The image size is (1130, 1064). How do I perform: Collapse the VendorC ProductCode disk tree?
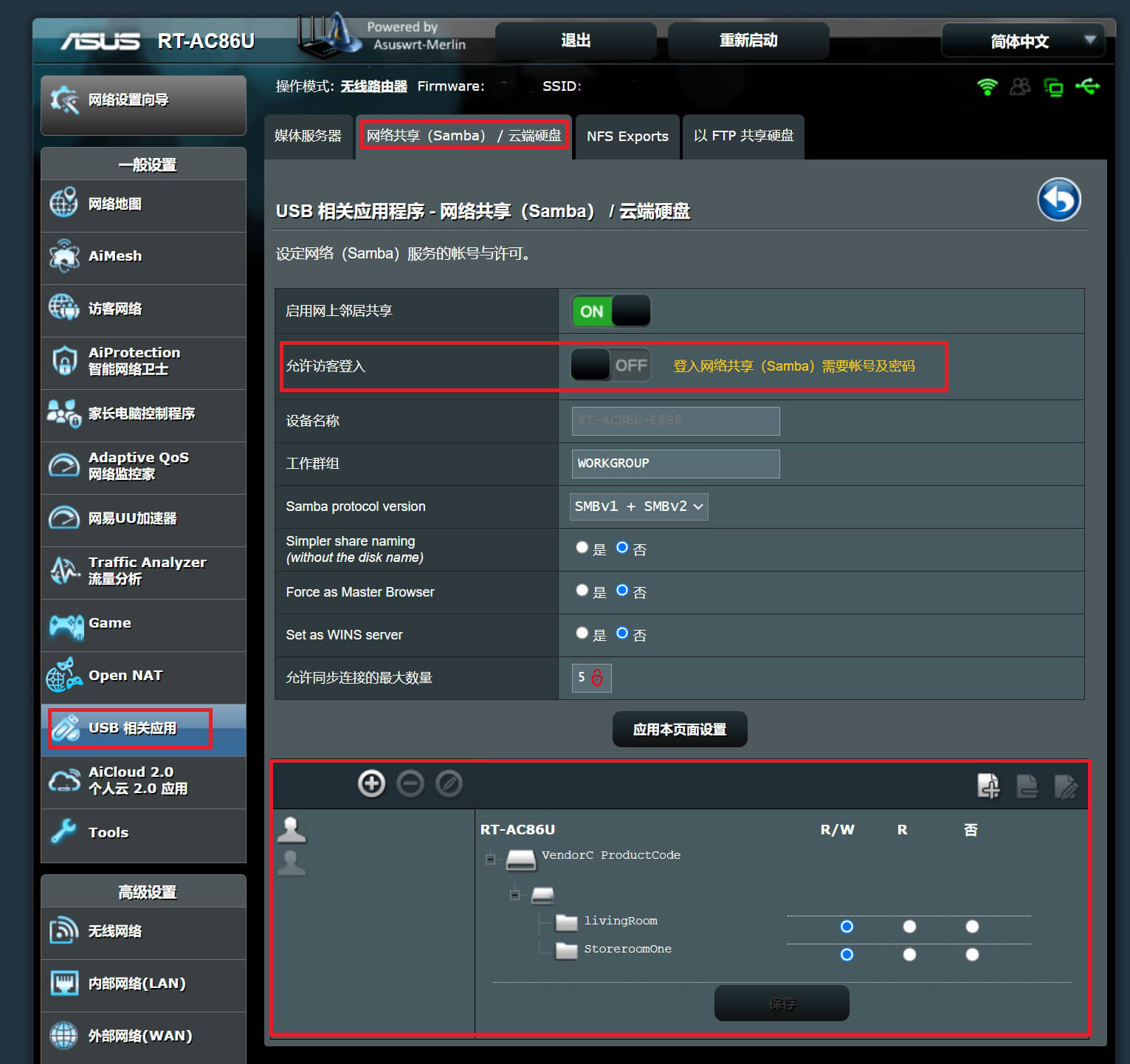(490, 858)
